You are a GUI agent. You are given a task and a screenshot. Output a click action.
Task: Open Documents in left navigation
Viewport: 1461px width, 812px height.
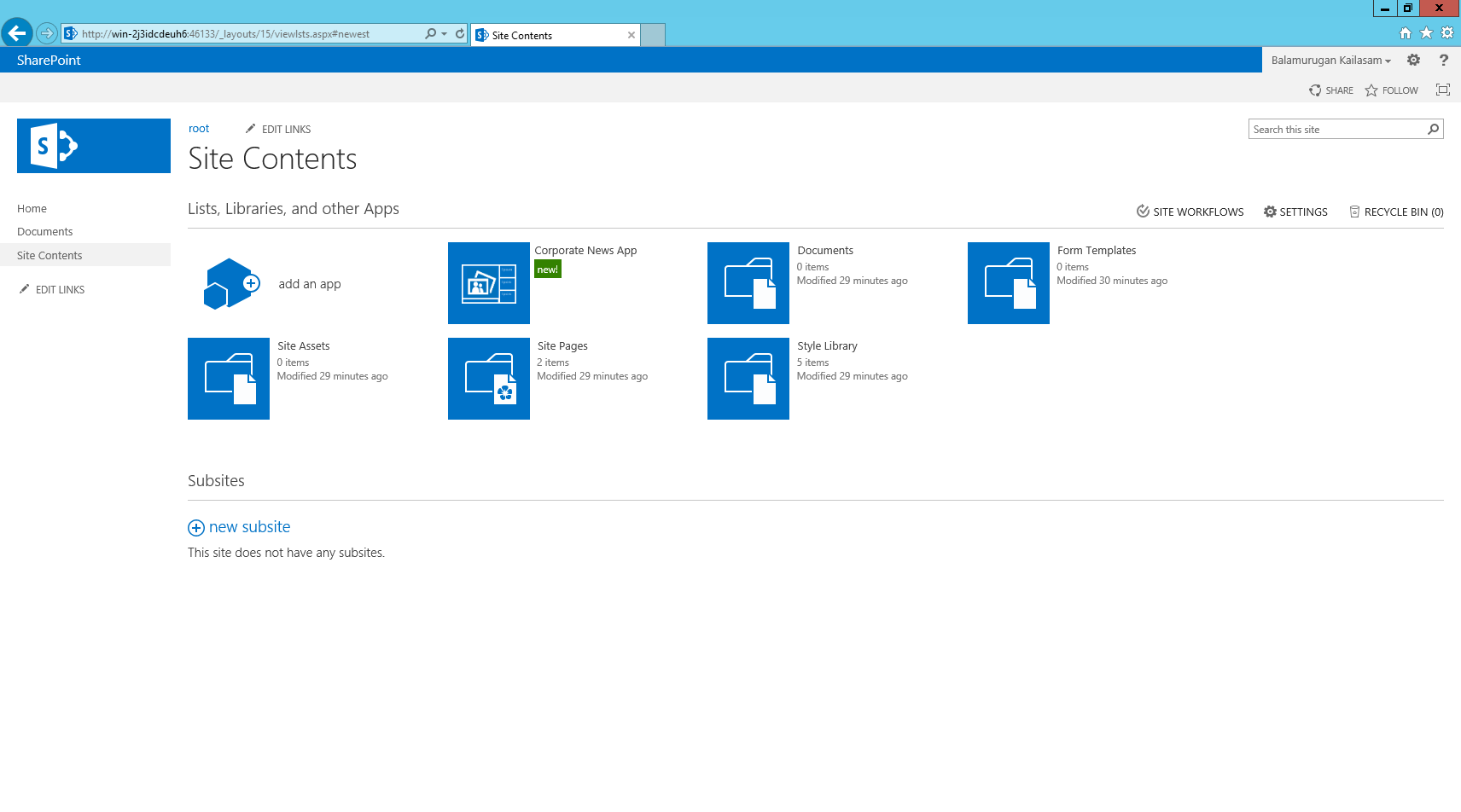pyautogui.click(x=45, y=232)
